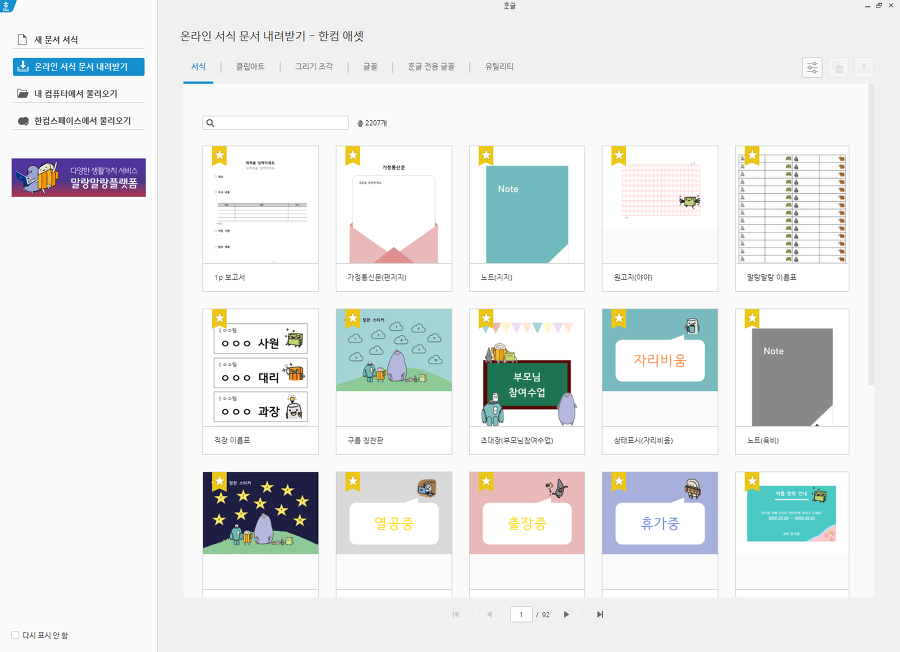
Task: Select the 가정통신문(편지지) template
Action: 394,218
